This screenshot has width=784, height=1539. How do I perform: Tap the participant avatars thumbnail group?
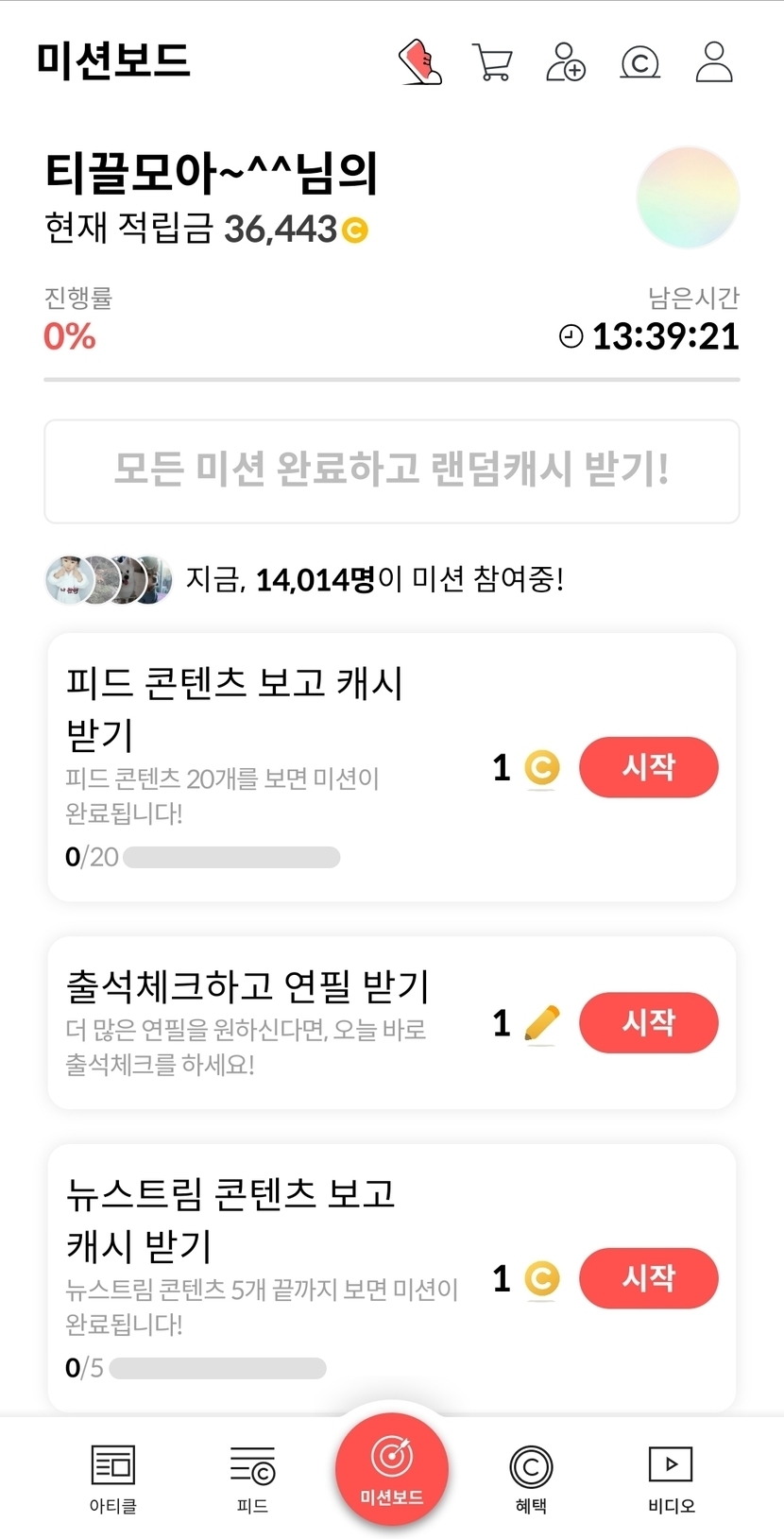(110, 579)
